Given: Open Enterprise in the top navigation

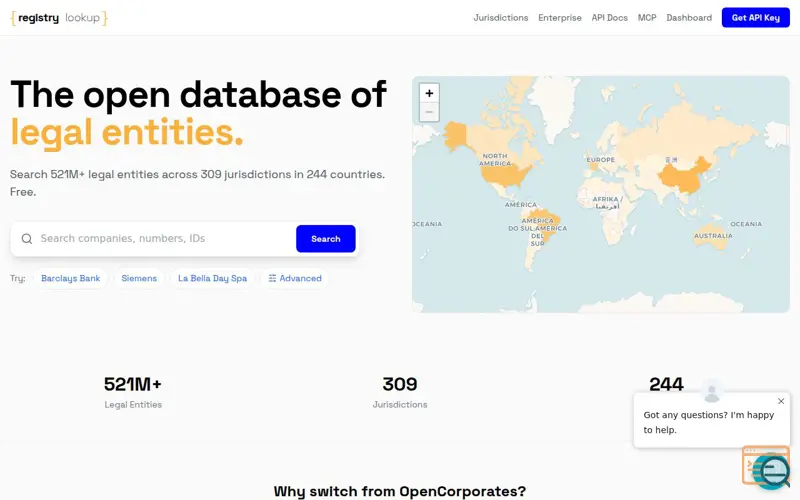Looking at the screenshot, I should [560, 18].
